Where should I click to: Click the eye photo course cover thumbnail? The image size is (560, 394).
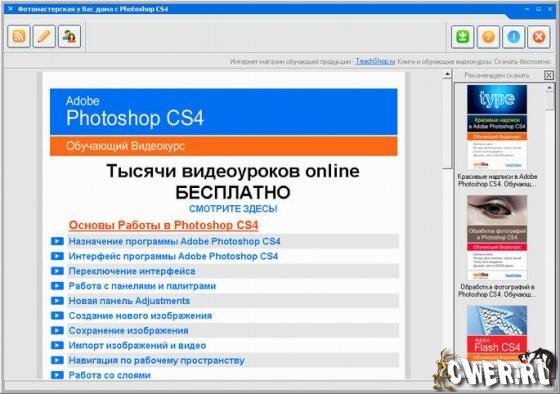point(497,238)
